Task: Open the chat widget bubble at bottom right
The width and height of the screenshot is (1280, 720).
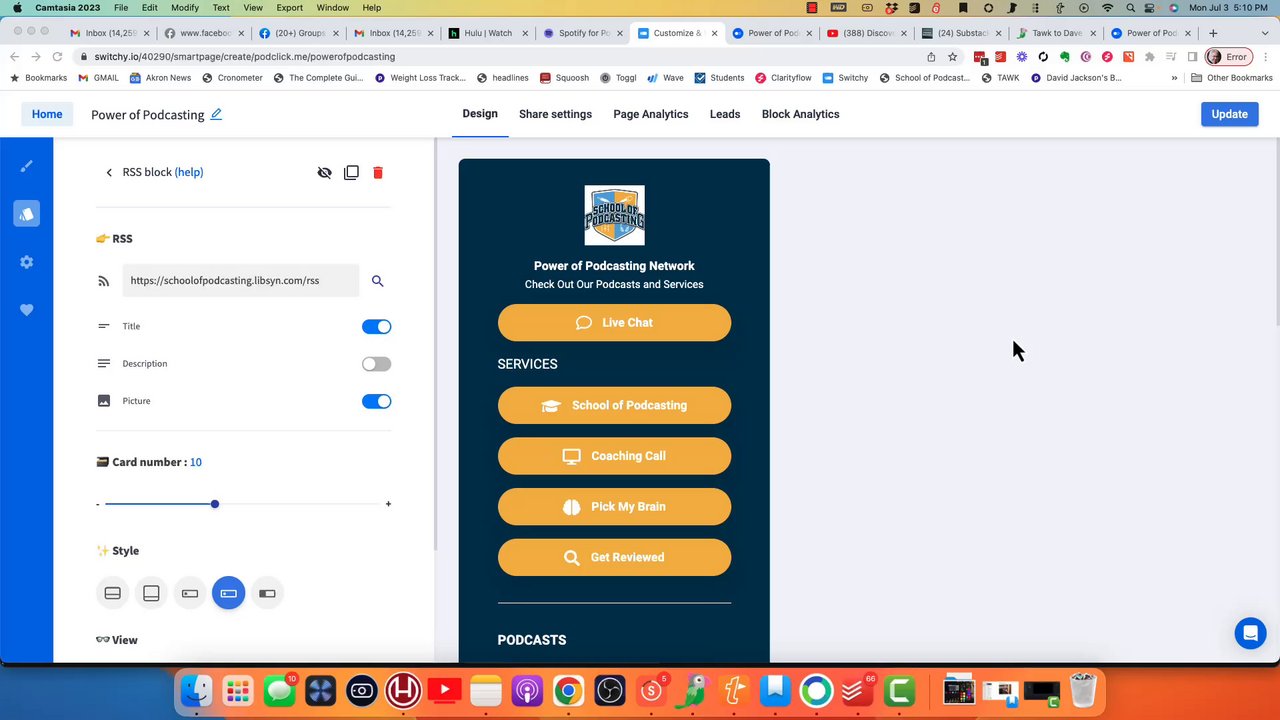Action: [x=1250, y=633]
